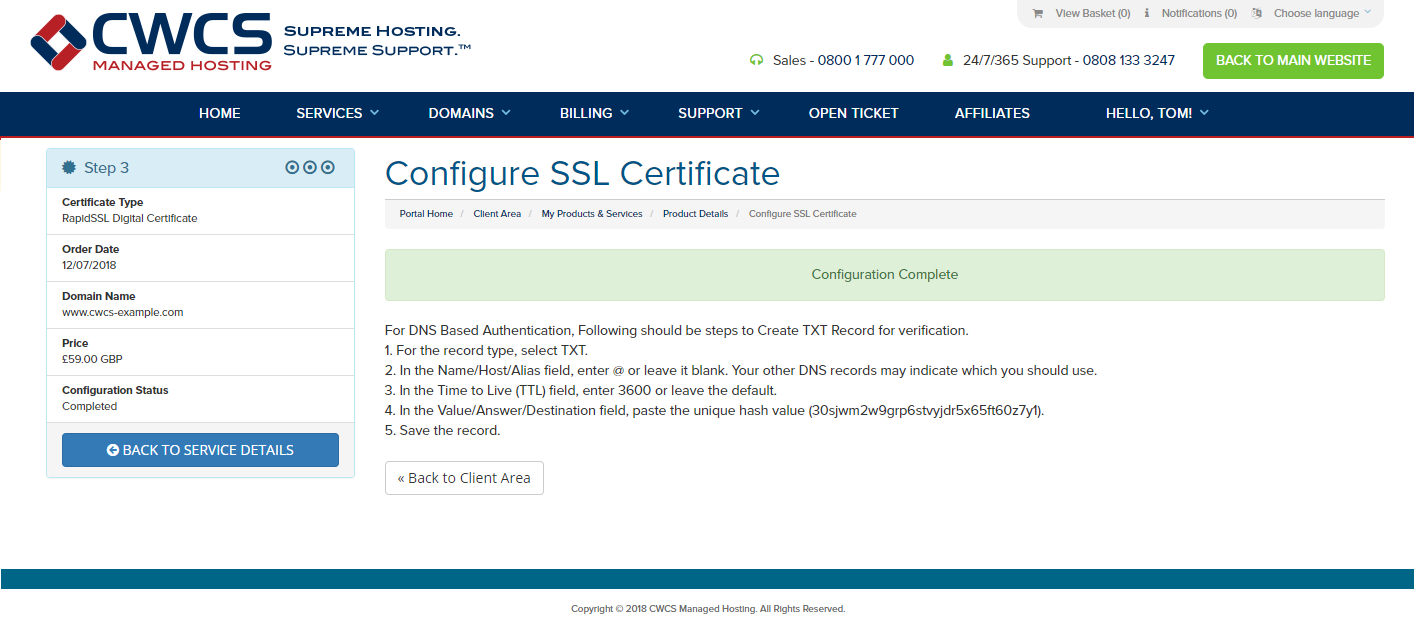
Task: Open the Product Details breadcrumb link
Action: (695, 214)
